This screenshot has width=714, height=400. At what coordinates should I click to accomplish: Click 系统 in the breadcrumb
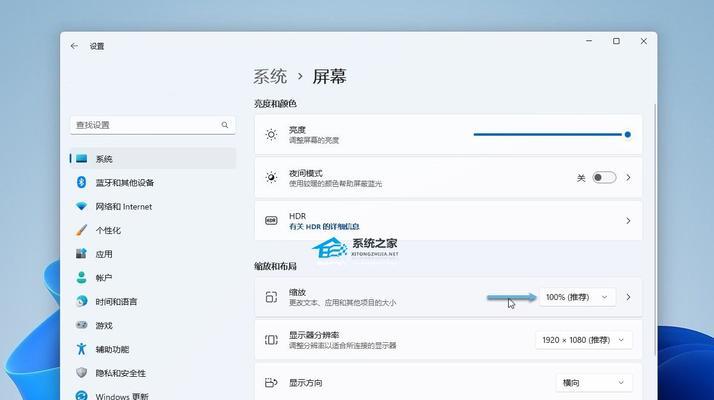click(x=270, y=76)
